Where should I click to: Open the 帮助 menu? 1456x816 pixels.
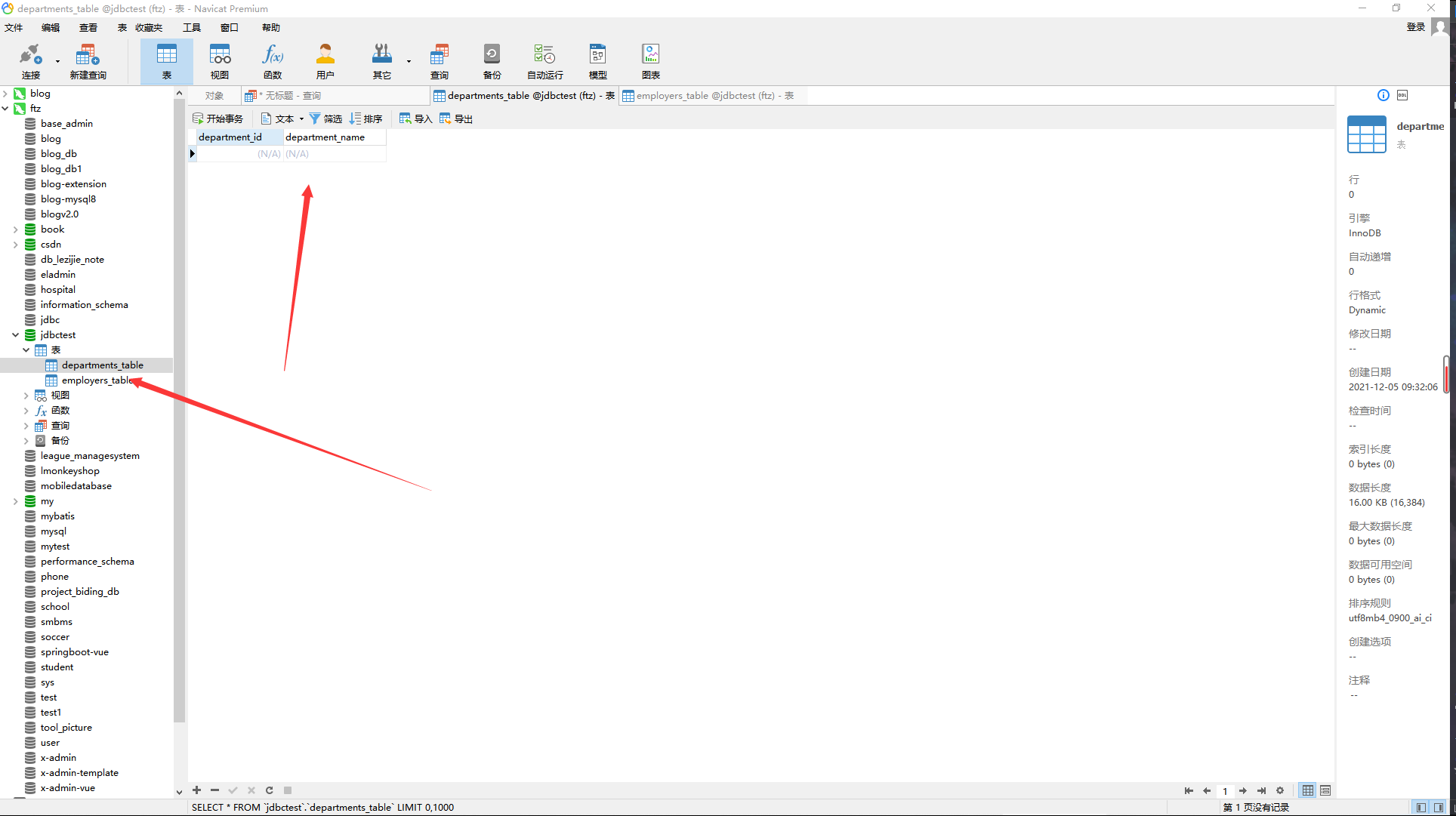[x=271, y=28]
